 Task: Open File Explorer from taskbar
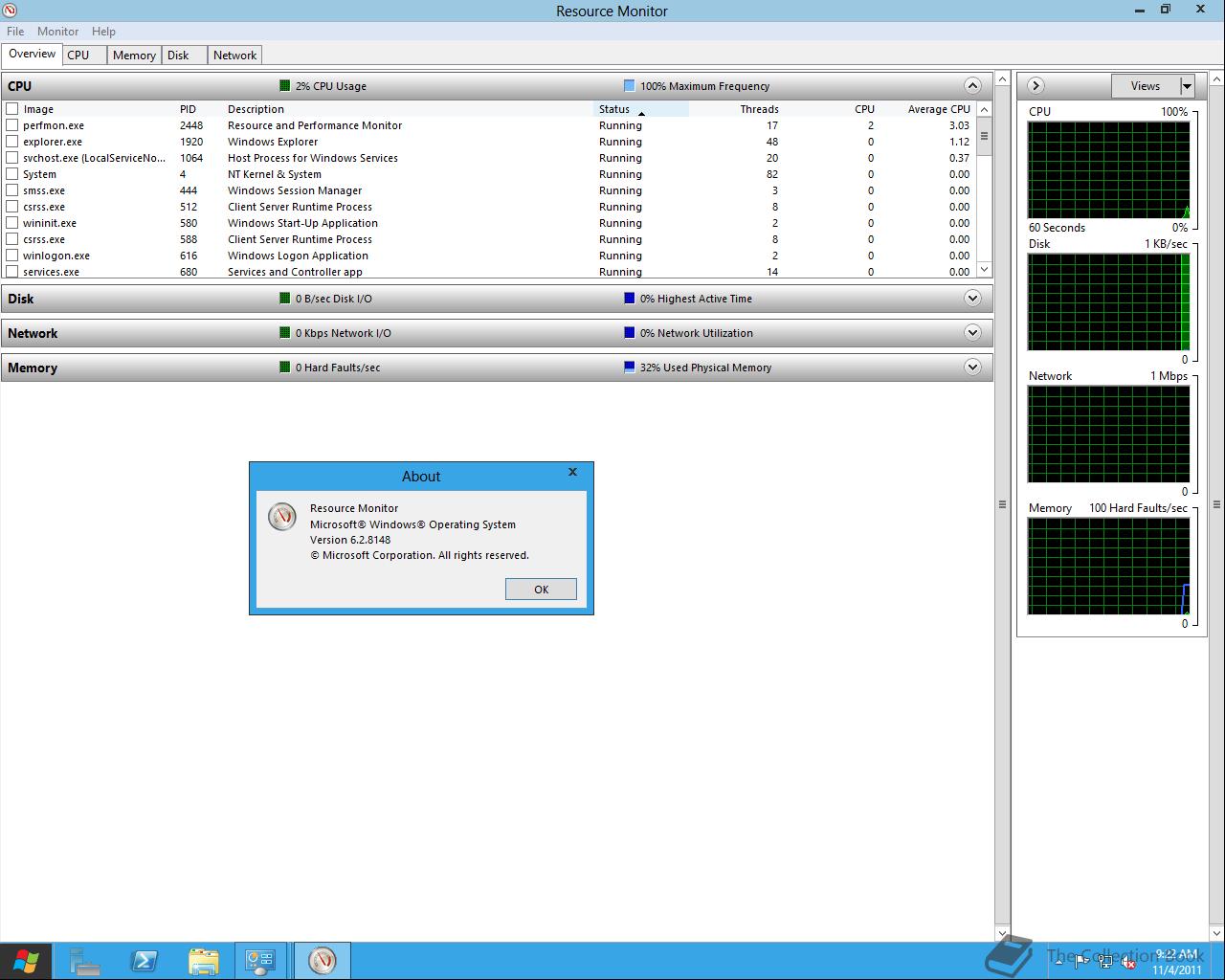tap(204, 961)
